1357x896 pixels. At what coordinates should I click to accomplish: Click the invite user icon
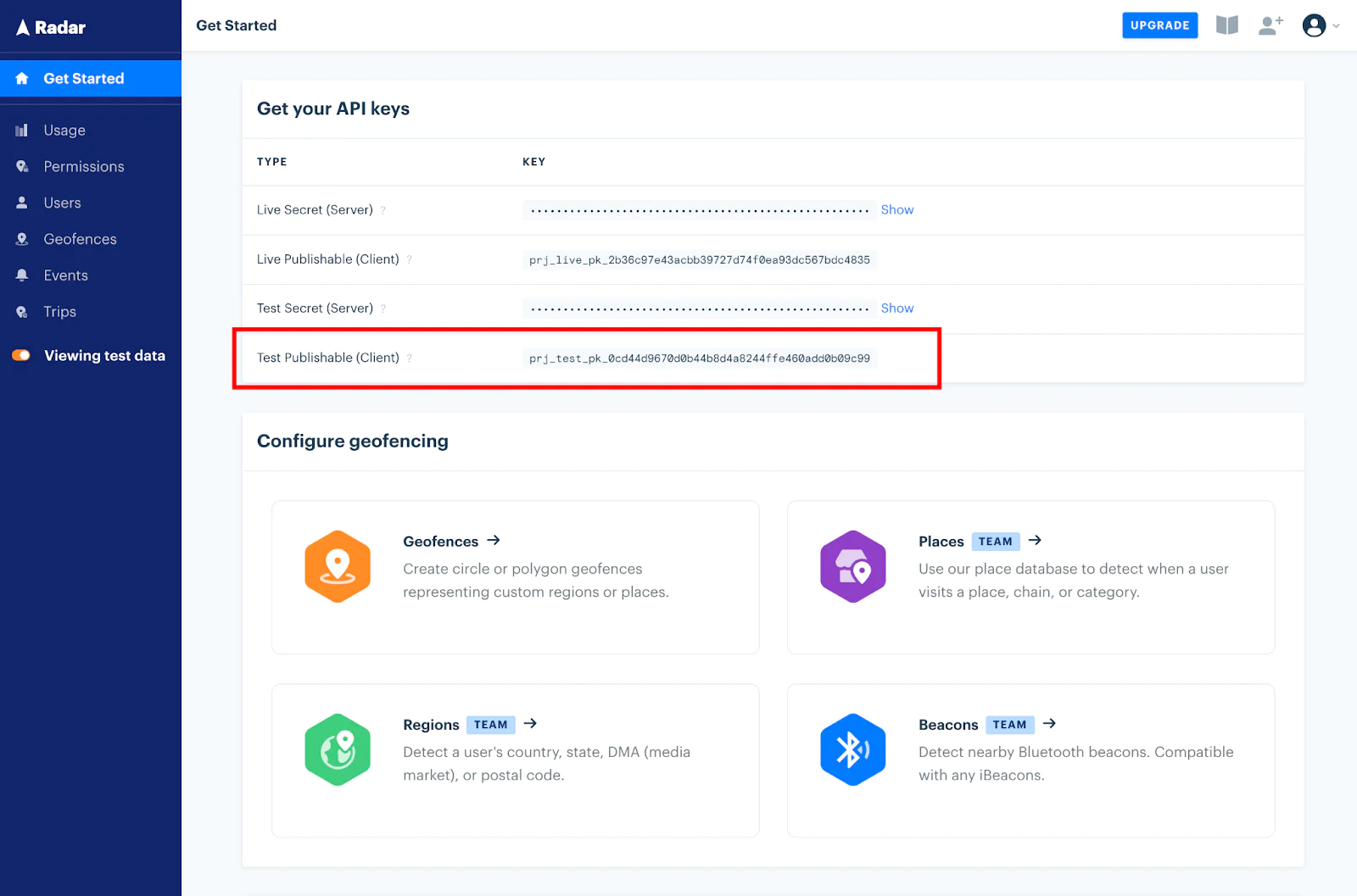pos(1270,25)
